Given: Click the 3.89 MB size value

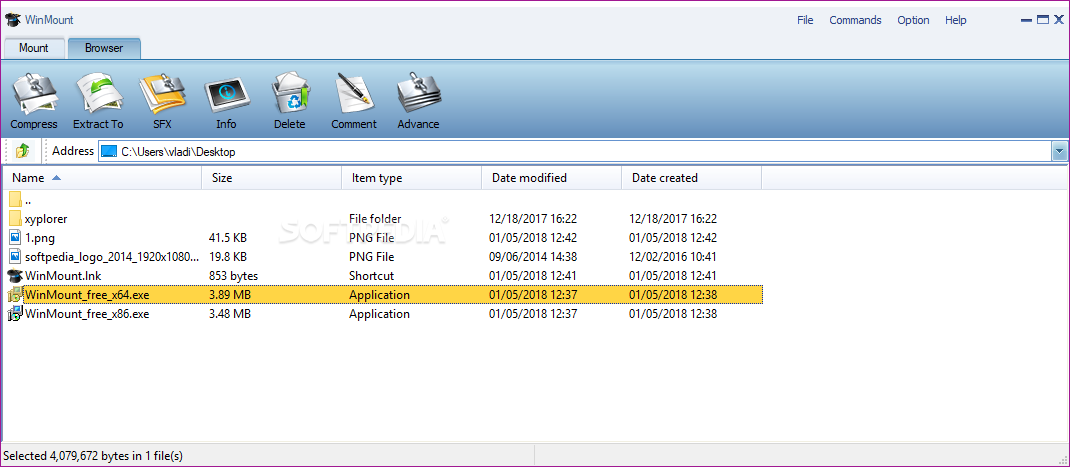Looking at the screenshot, I should point(231,295).
